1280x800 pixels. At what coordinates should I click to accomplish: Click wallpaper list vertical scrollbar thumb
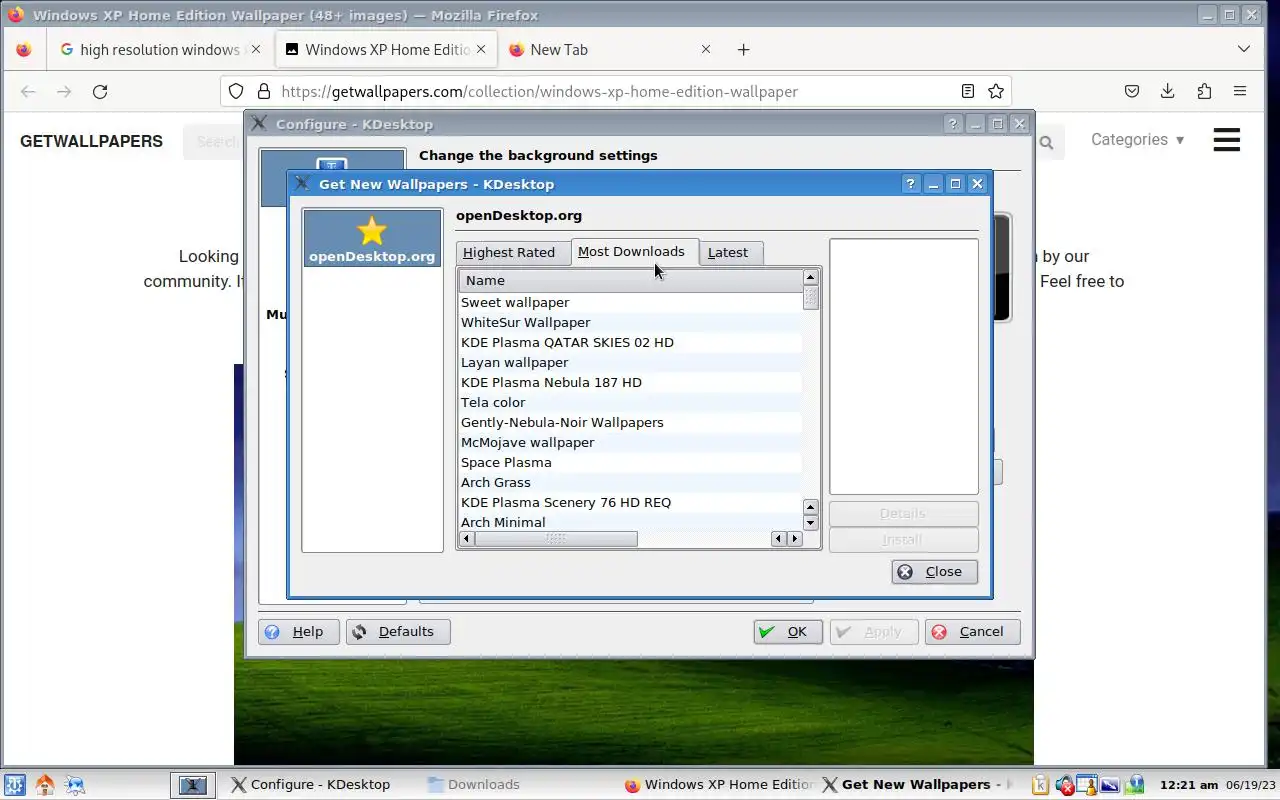pyautogui.click(x=811, y=298)
